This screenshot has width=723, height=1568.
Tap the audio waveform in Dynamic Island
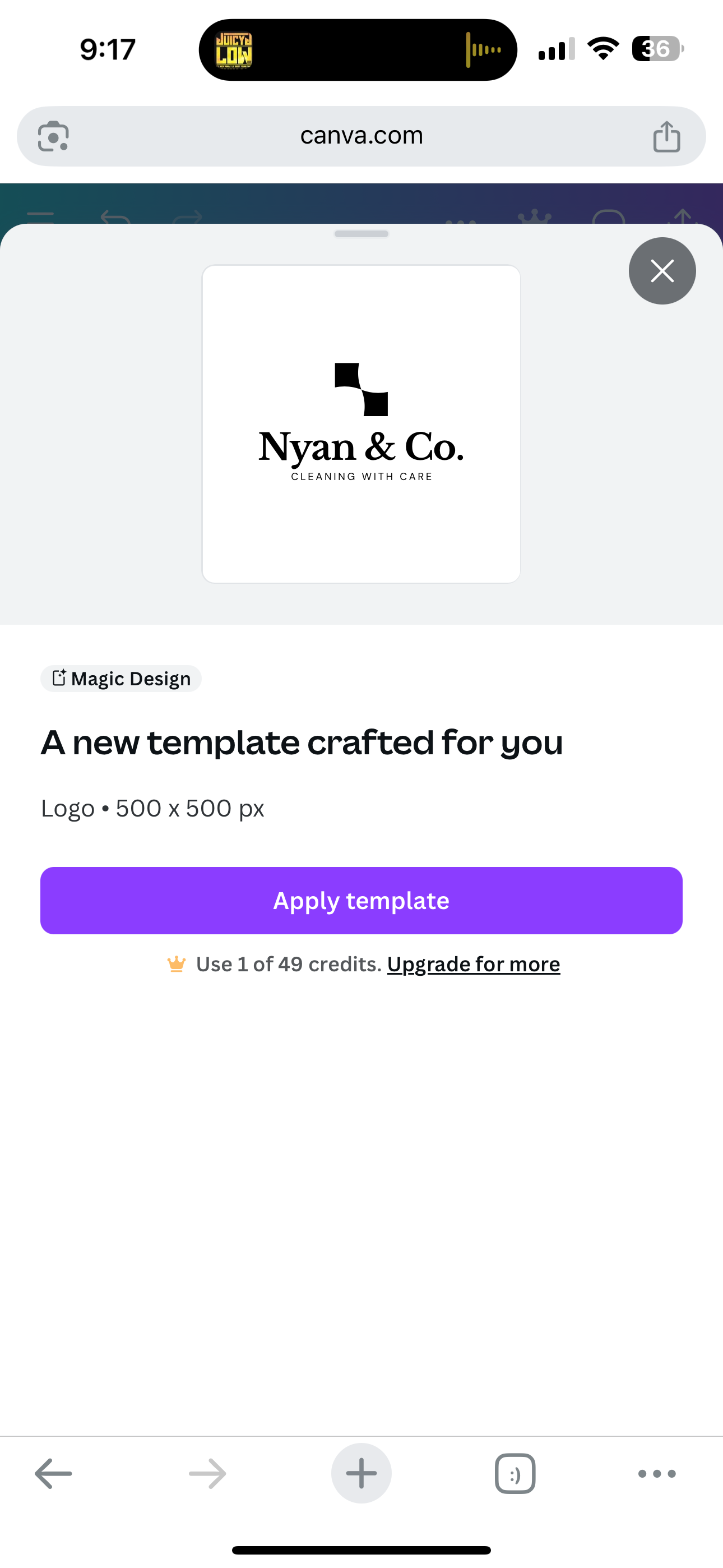click(484, 50)
